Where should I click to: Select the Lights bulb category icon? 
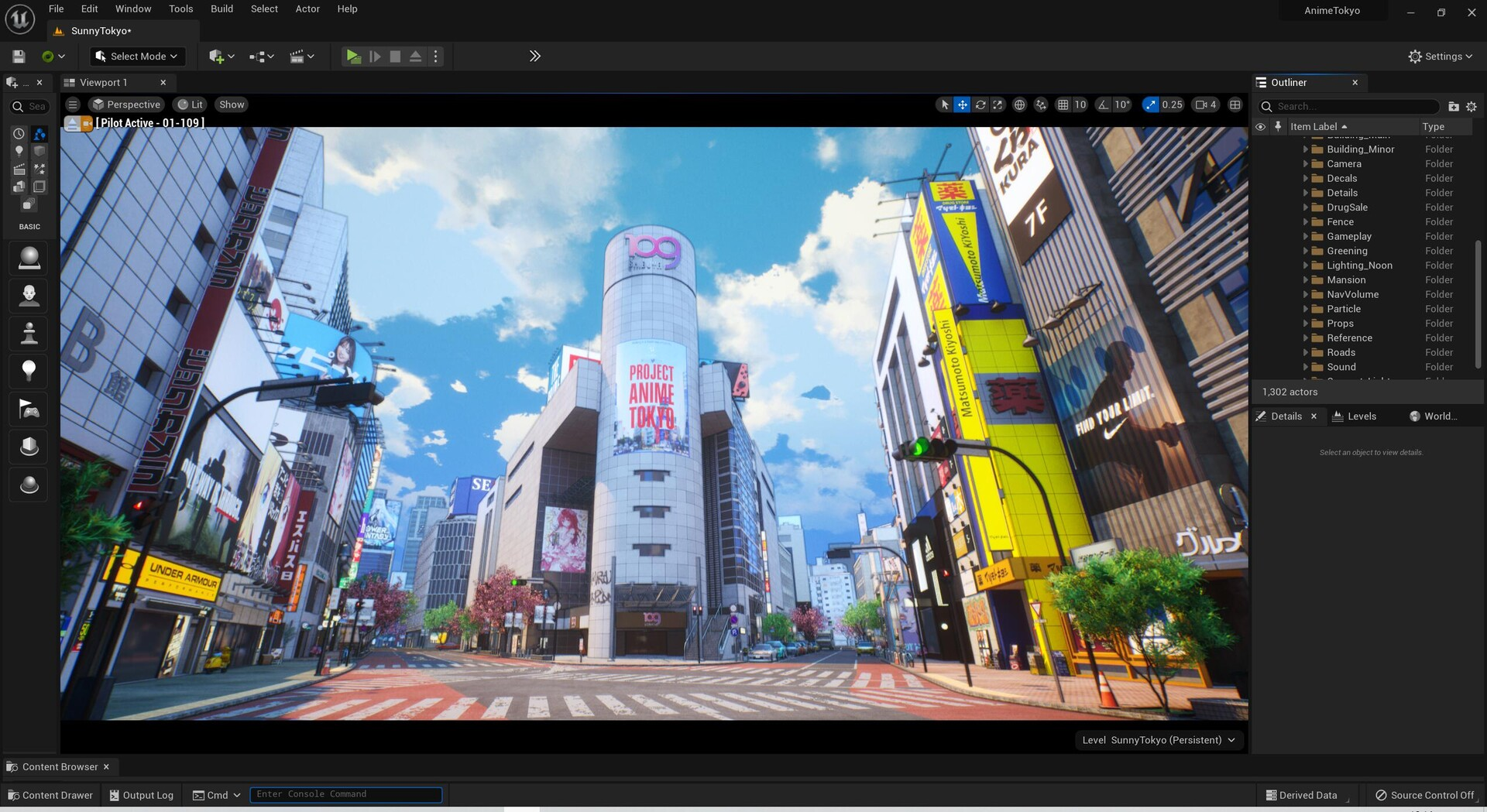[x=19, y=151]
